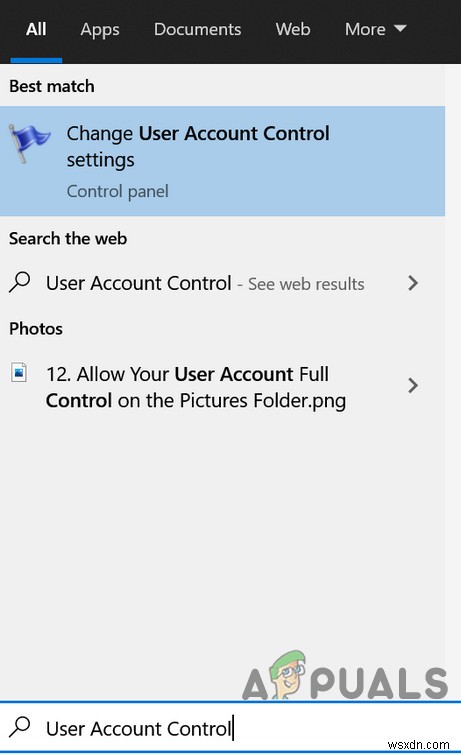Switch to the Apps tab
The width and height of the screenshot is (461, 755).
pyautogui.click(x=100, y=30)
